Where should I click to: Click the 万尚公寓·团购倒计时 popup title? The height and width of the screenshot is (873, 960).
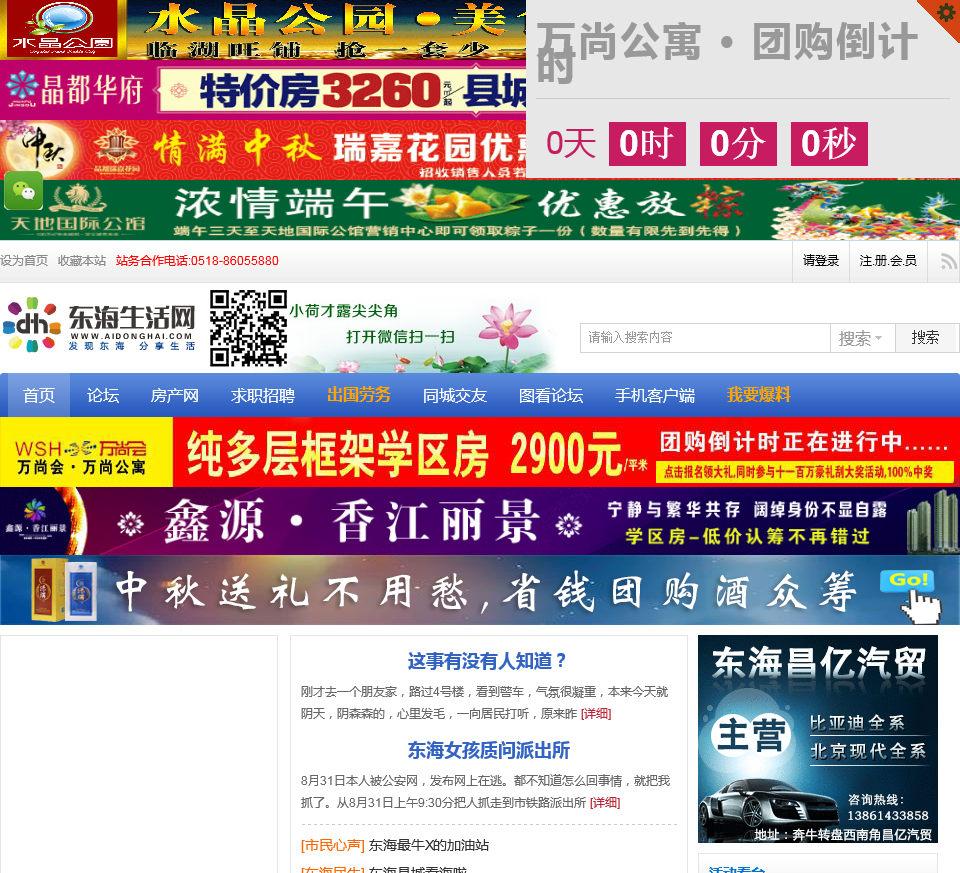coord(727,52)
